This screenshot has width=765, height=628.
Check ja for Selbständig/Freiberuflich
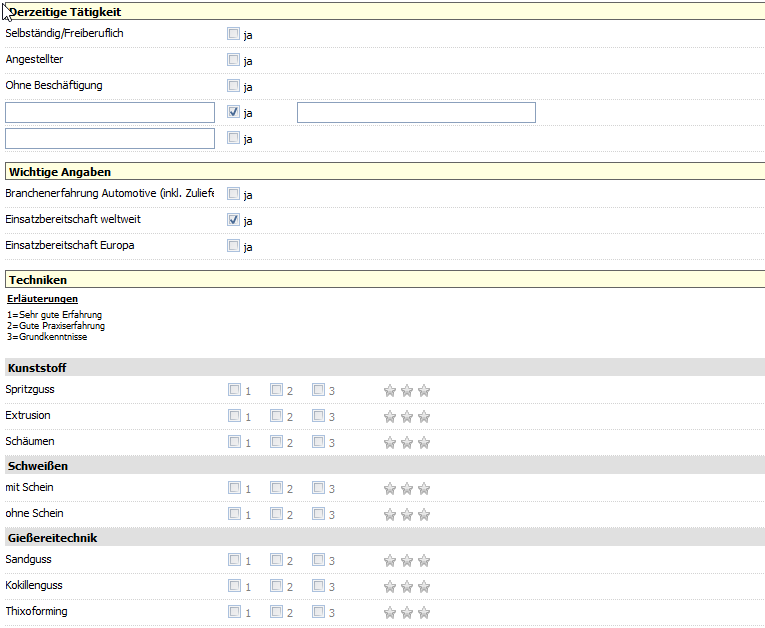[x=233, y=33]
